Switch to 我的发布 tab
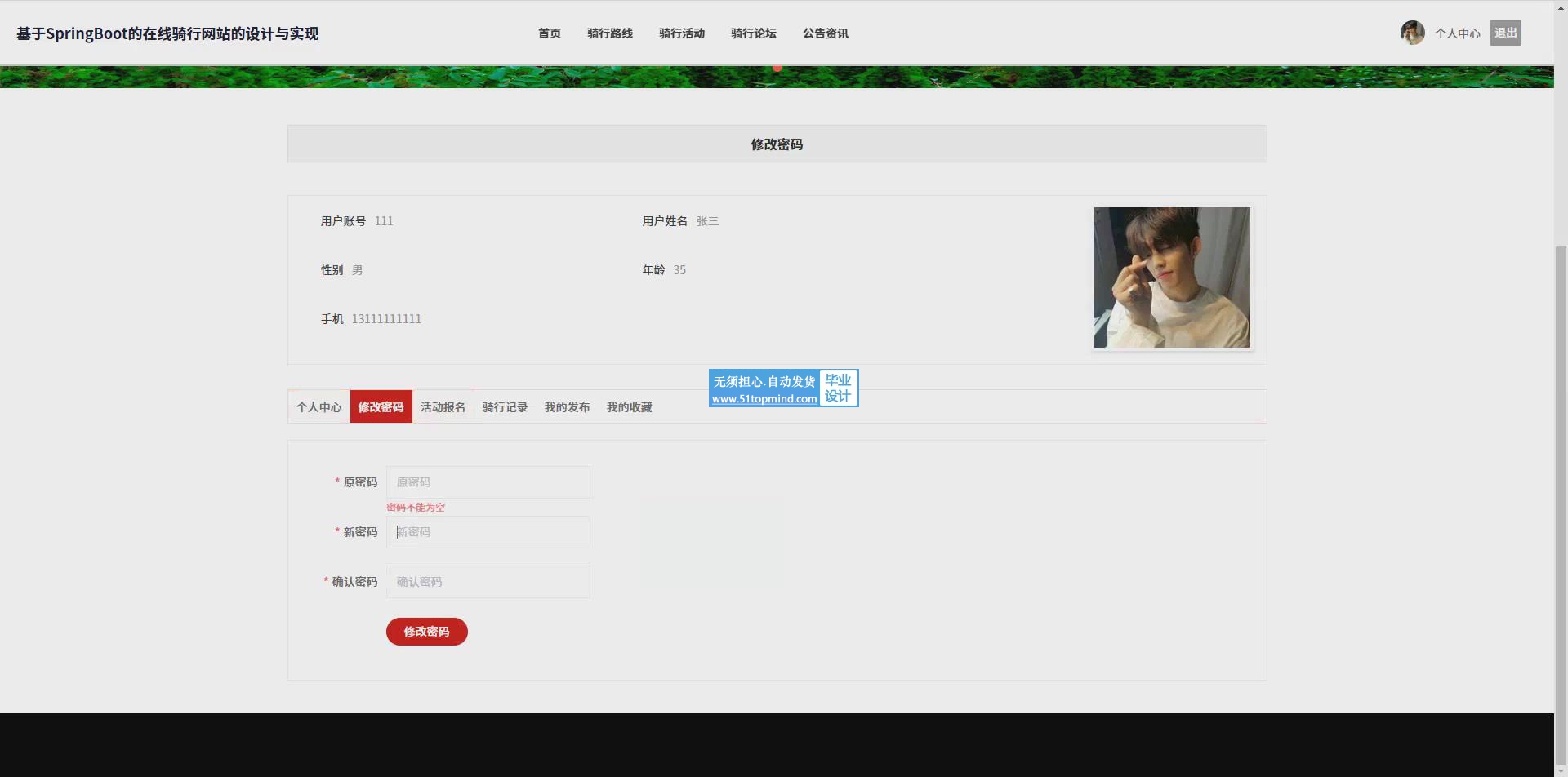Screen dimensions: 1568x777 click(x=568, y=406)
